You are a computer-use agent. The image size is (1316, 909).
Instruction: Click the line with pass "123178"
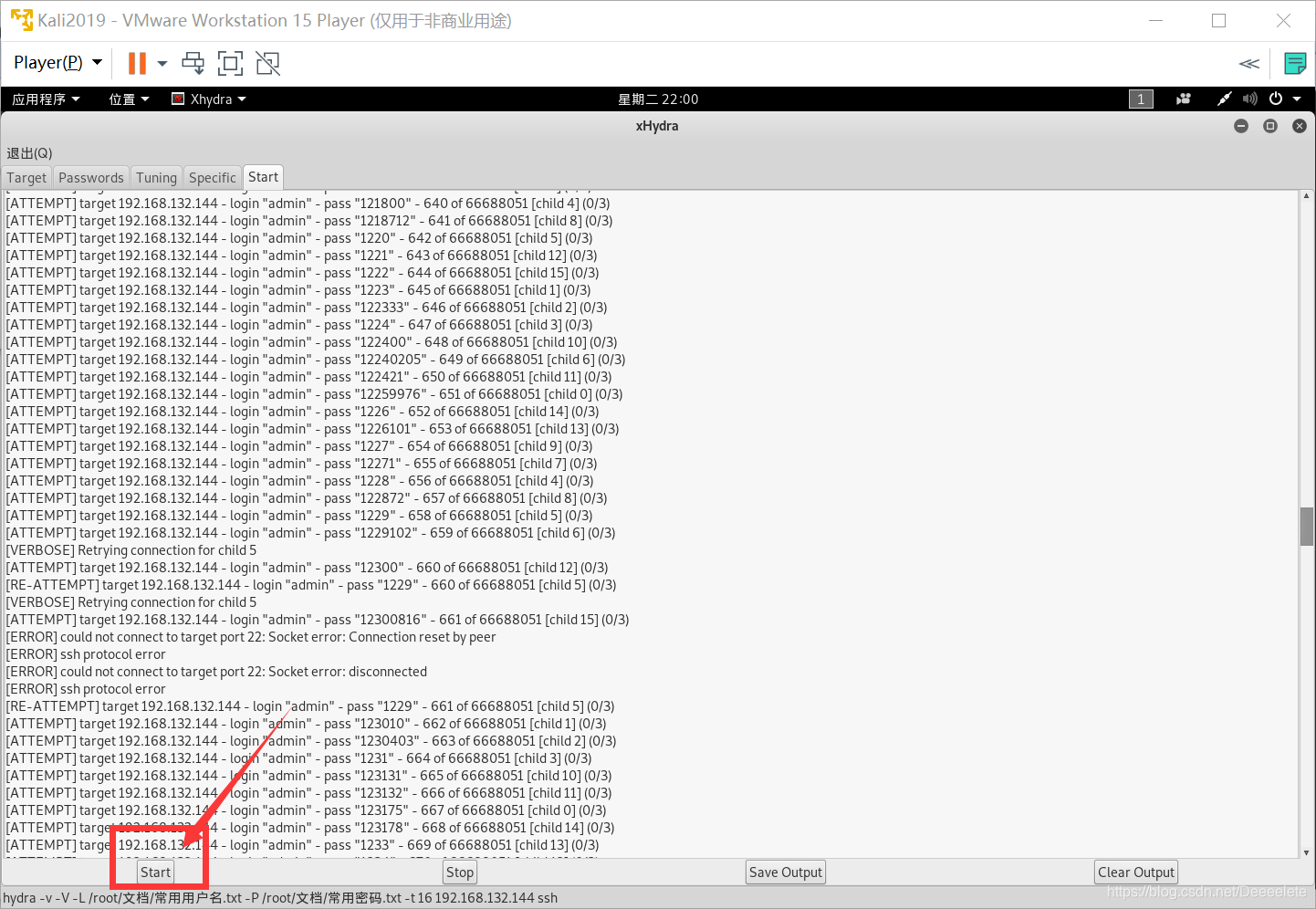point(310,828)
